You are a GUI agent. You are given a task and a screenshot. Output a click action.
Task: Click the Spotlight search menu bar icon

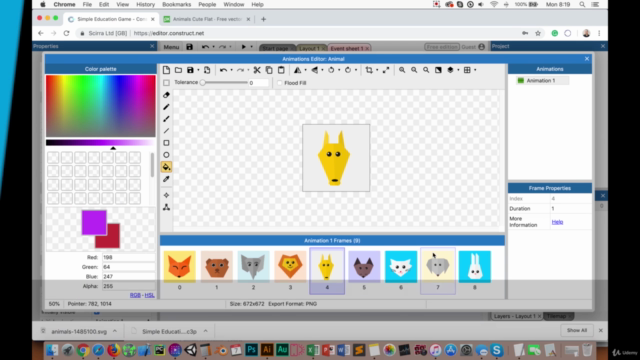tap(582, 4)
